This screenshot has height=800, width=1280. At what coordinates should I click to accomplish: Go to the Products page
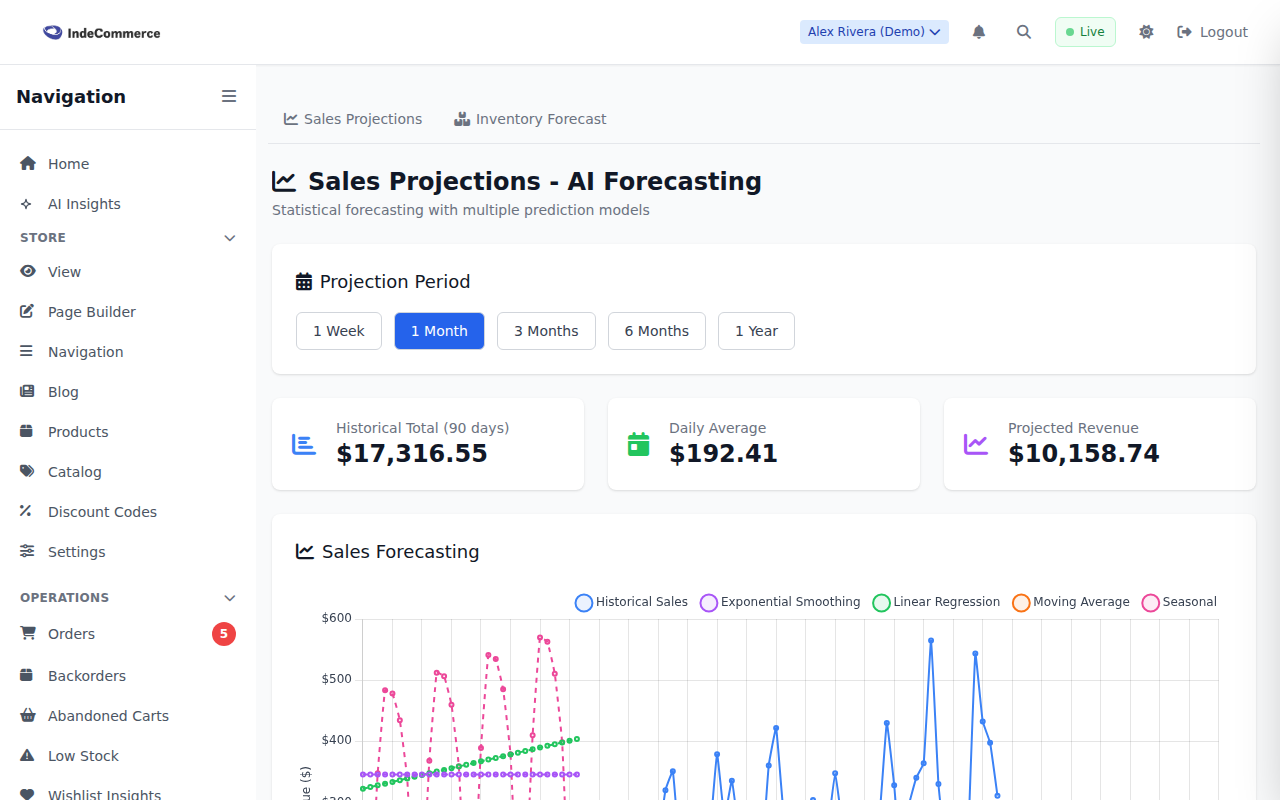(128, 432)
